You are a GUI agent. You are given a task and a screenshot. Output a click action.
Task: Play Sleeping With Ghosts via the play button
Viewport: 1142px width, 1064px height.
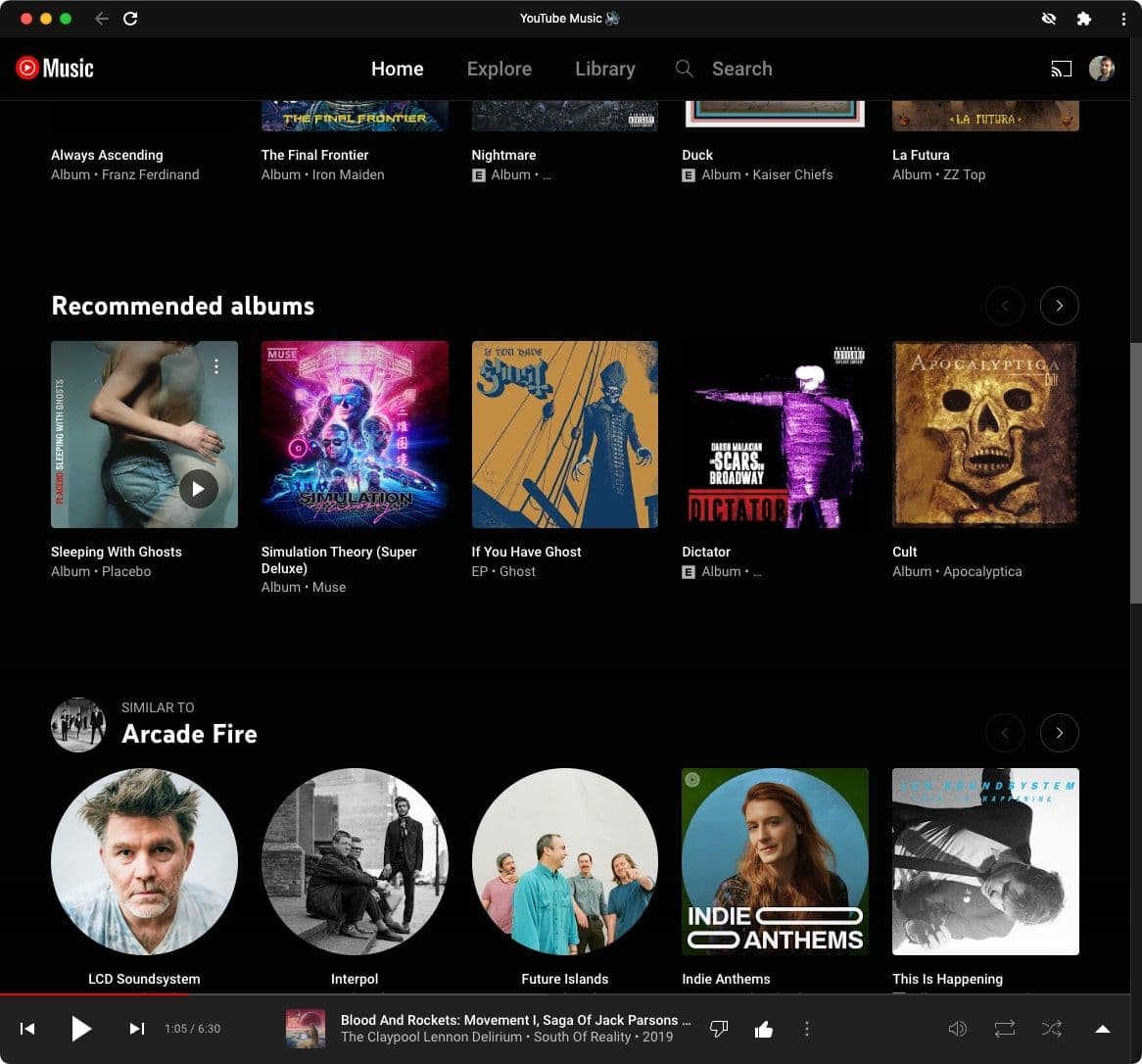tap(199, 488)
